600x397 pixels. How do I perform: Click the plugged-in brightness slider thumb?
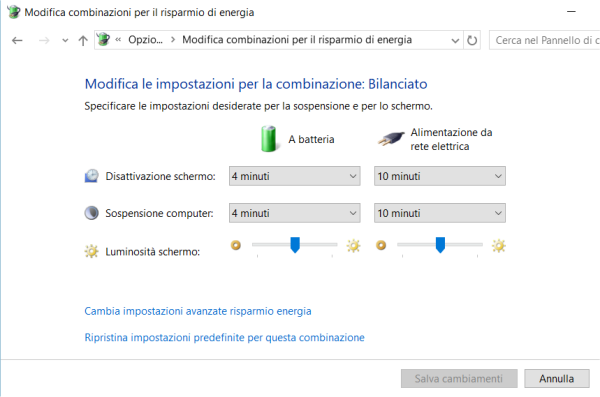click(440, 245)
